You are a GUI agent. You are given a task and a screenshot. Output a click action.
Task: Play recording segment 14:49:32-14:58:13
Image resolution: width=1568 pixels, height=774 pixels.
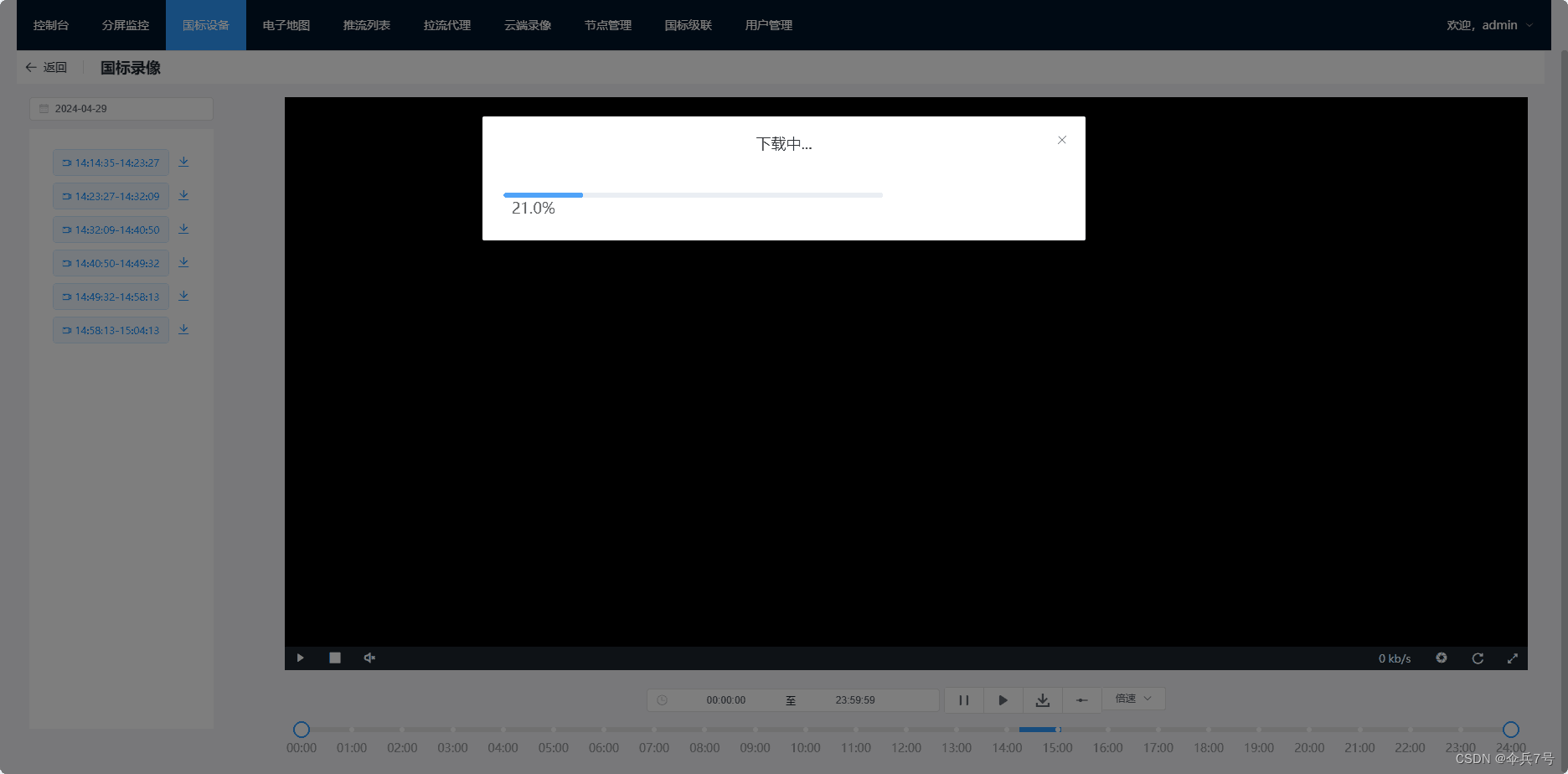111,297
